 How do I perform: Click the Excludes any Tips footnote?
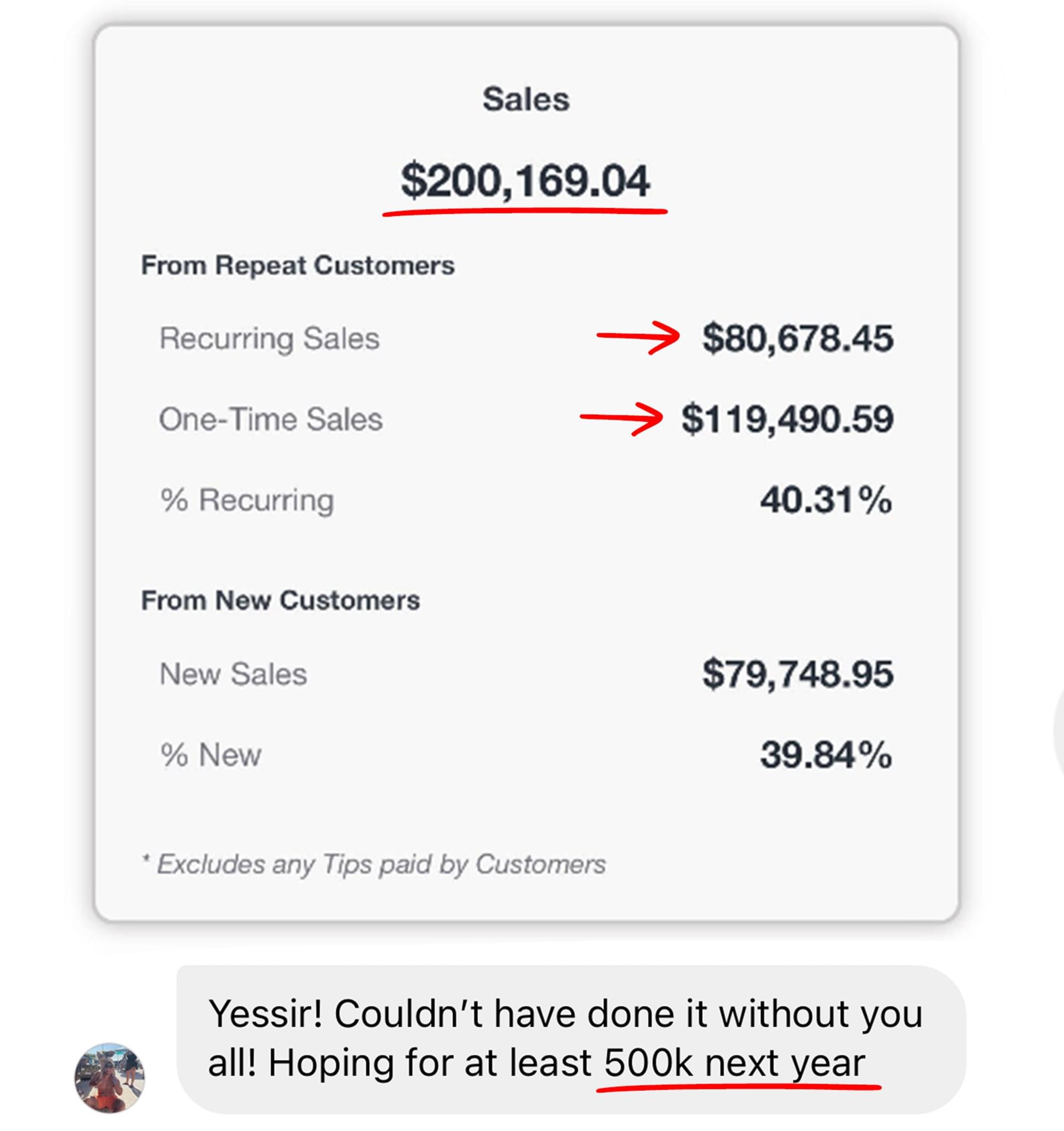click(x=373, y=864)
